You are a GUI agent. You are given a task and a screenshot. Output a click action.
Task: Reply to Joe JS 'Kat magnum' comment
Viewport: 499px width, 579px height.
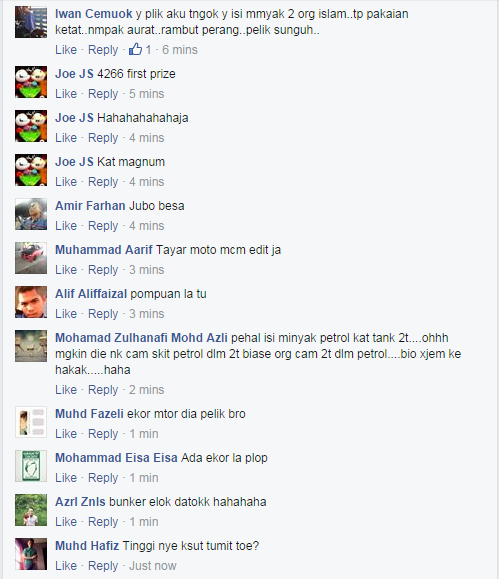103,182
